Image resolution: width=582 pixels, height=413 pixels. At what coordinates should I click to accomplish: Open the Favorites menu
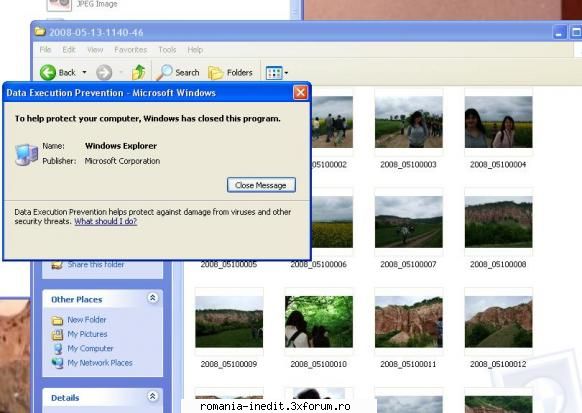130,50
